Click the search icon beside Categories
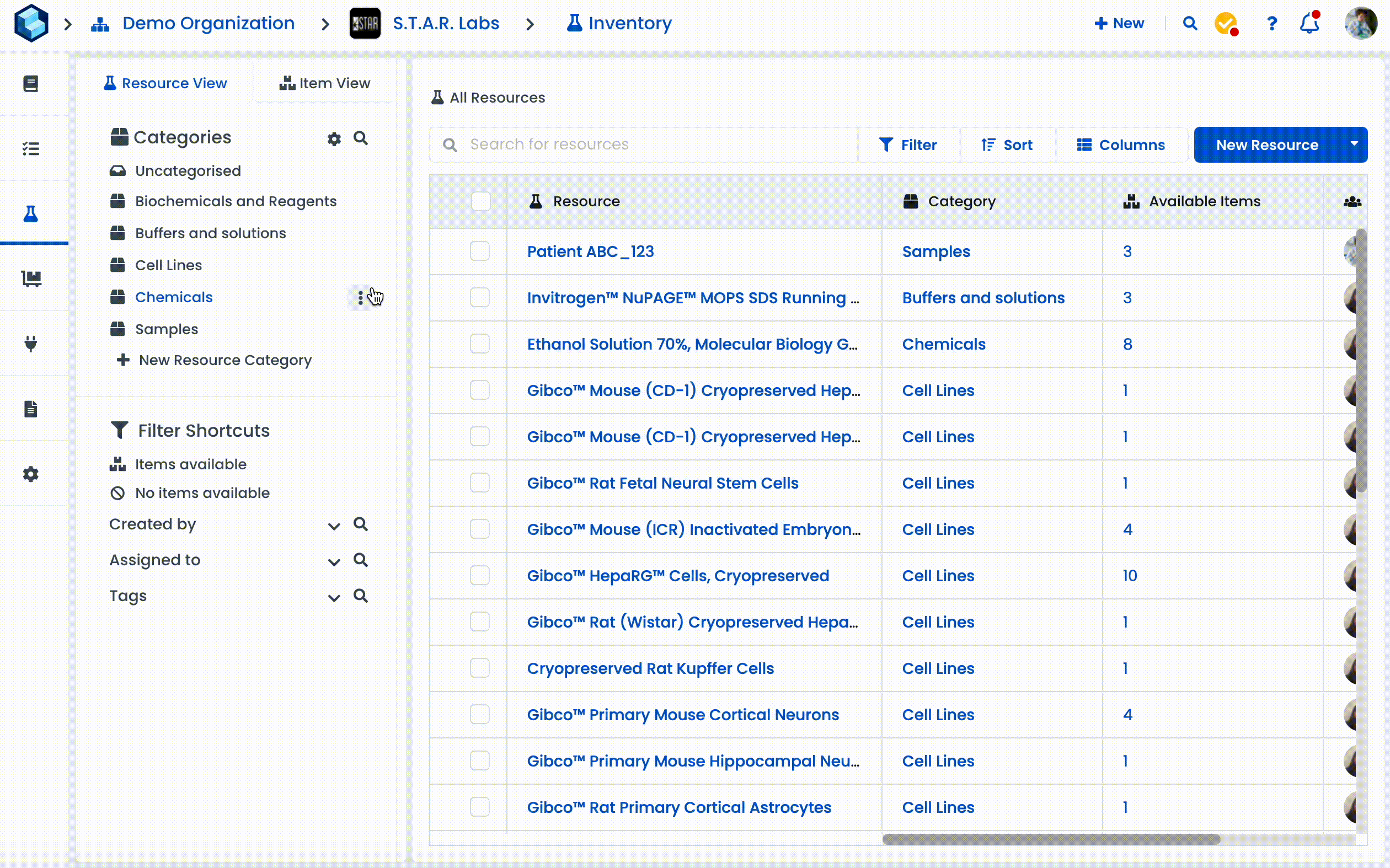Viewport: 1390px width, 868px height. point(360,138)
